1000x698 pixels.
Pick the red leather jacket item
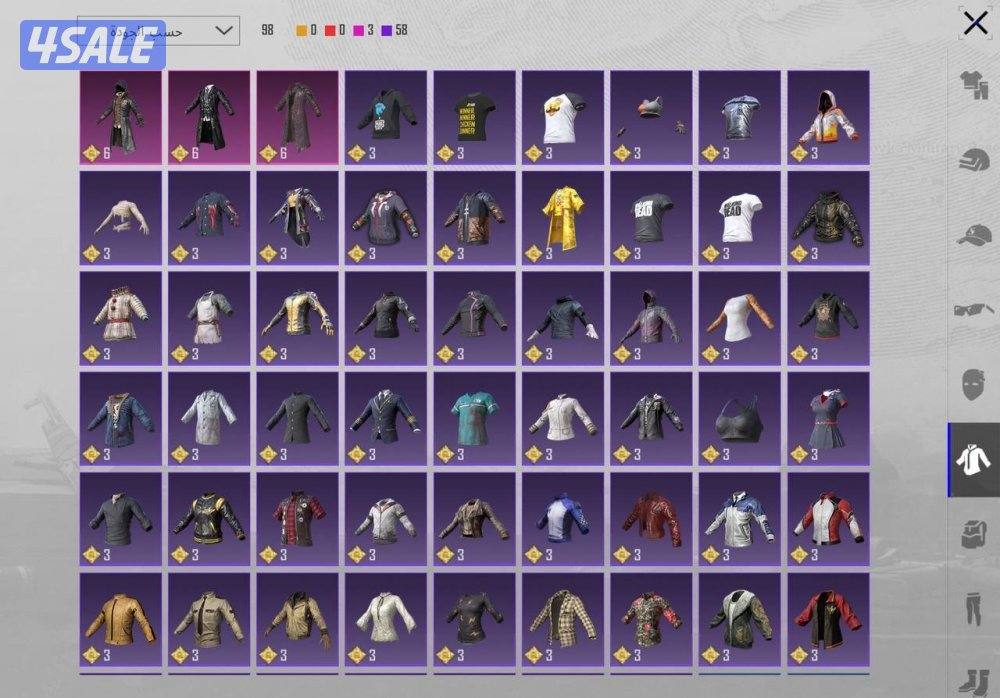pos(651,518)
